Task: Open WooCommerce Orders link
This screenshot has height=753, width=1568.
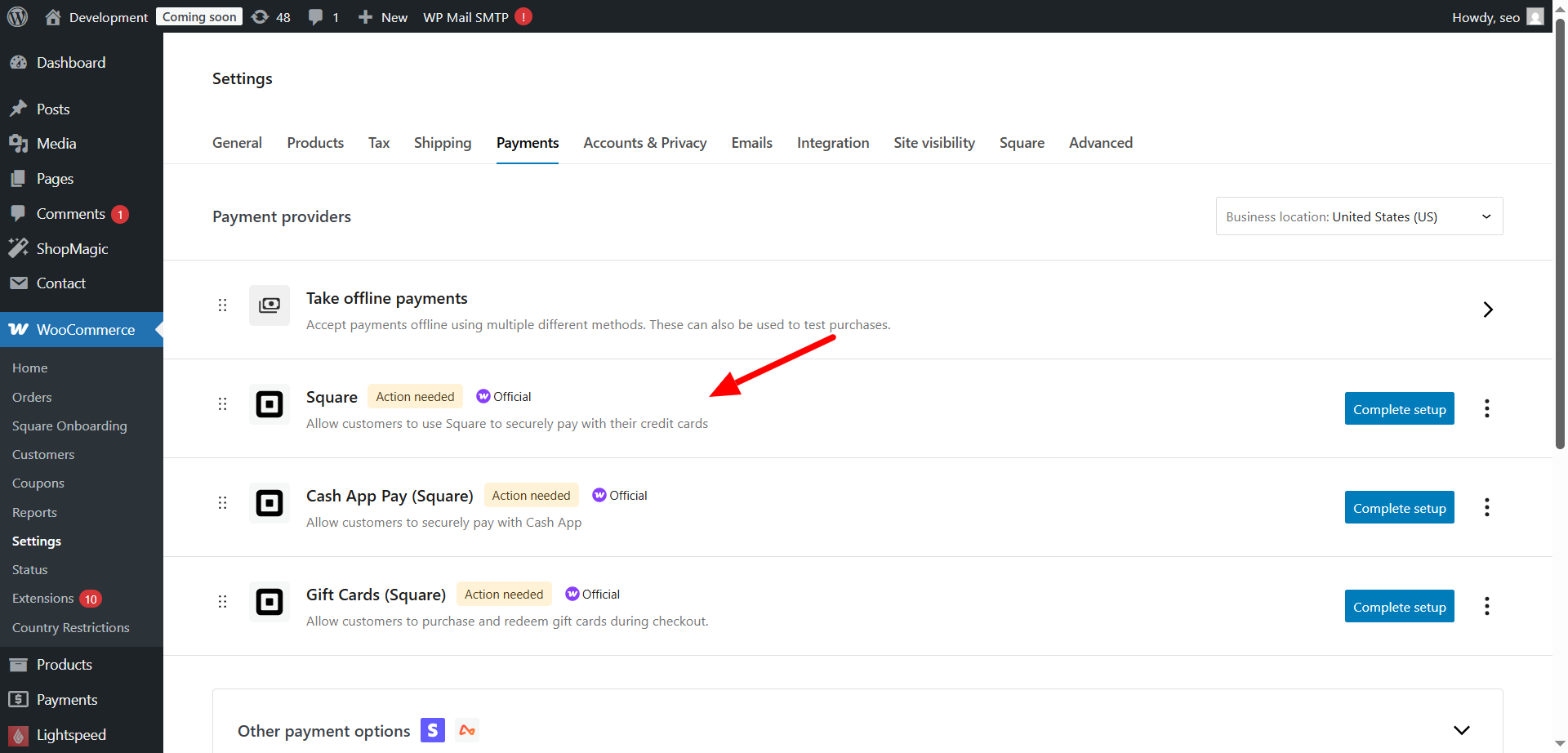Action: (x=32, y=397)
